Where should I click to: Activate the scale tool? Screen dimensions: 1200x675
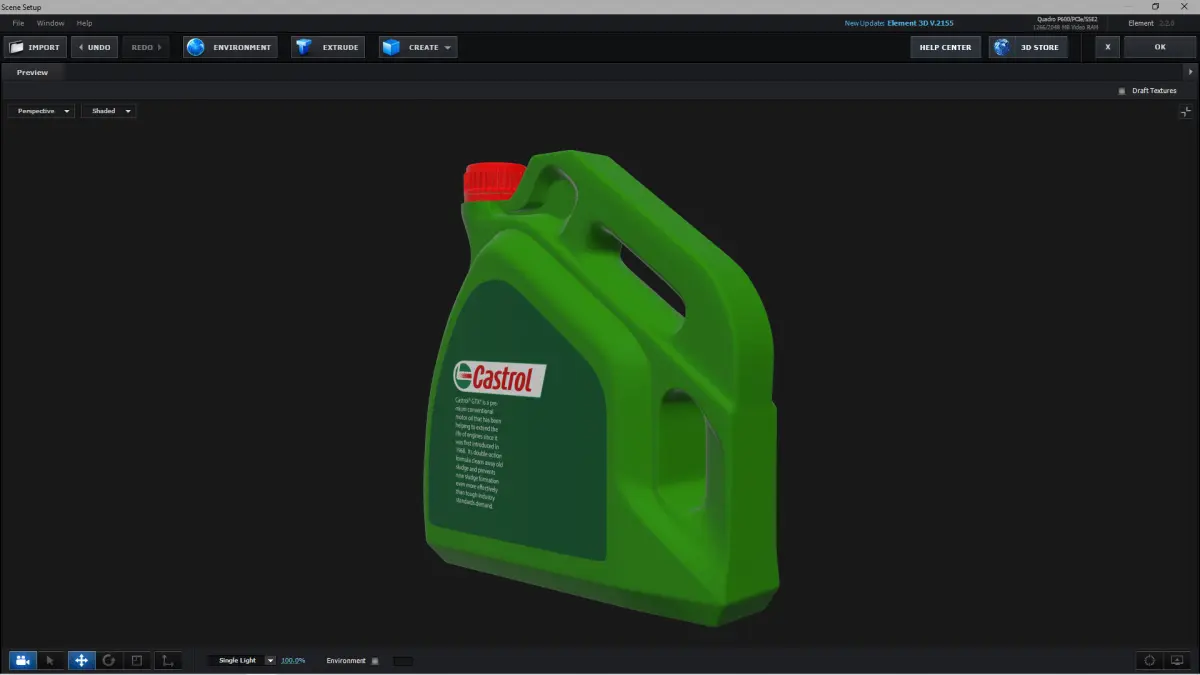coord(138,660)
